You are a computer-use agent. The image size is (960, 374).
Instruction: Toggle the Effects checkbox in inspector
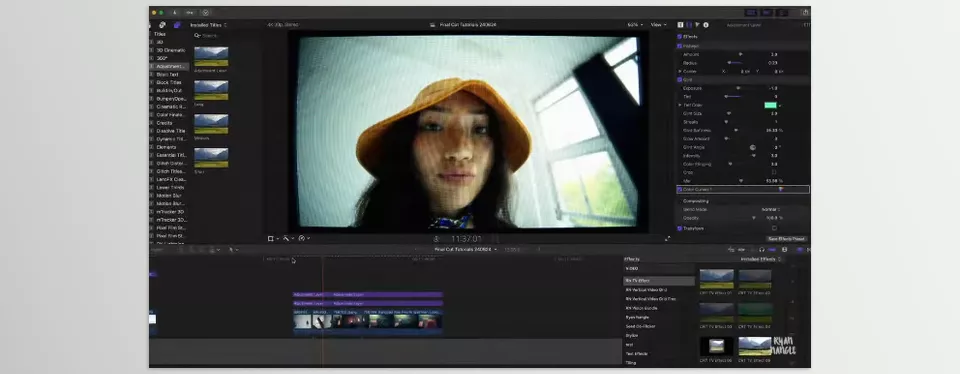pyautogui.click(x=680, y=37)
